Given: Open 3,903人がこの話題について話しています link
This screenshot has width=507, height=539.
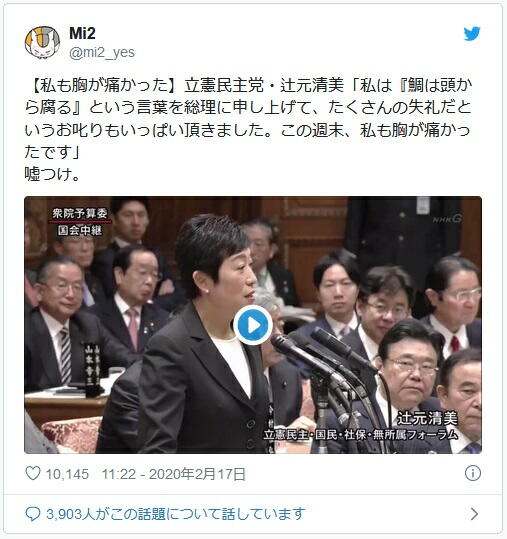Looking at the screenshot, I should (x=176, y=514).
